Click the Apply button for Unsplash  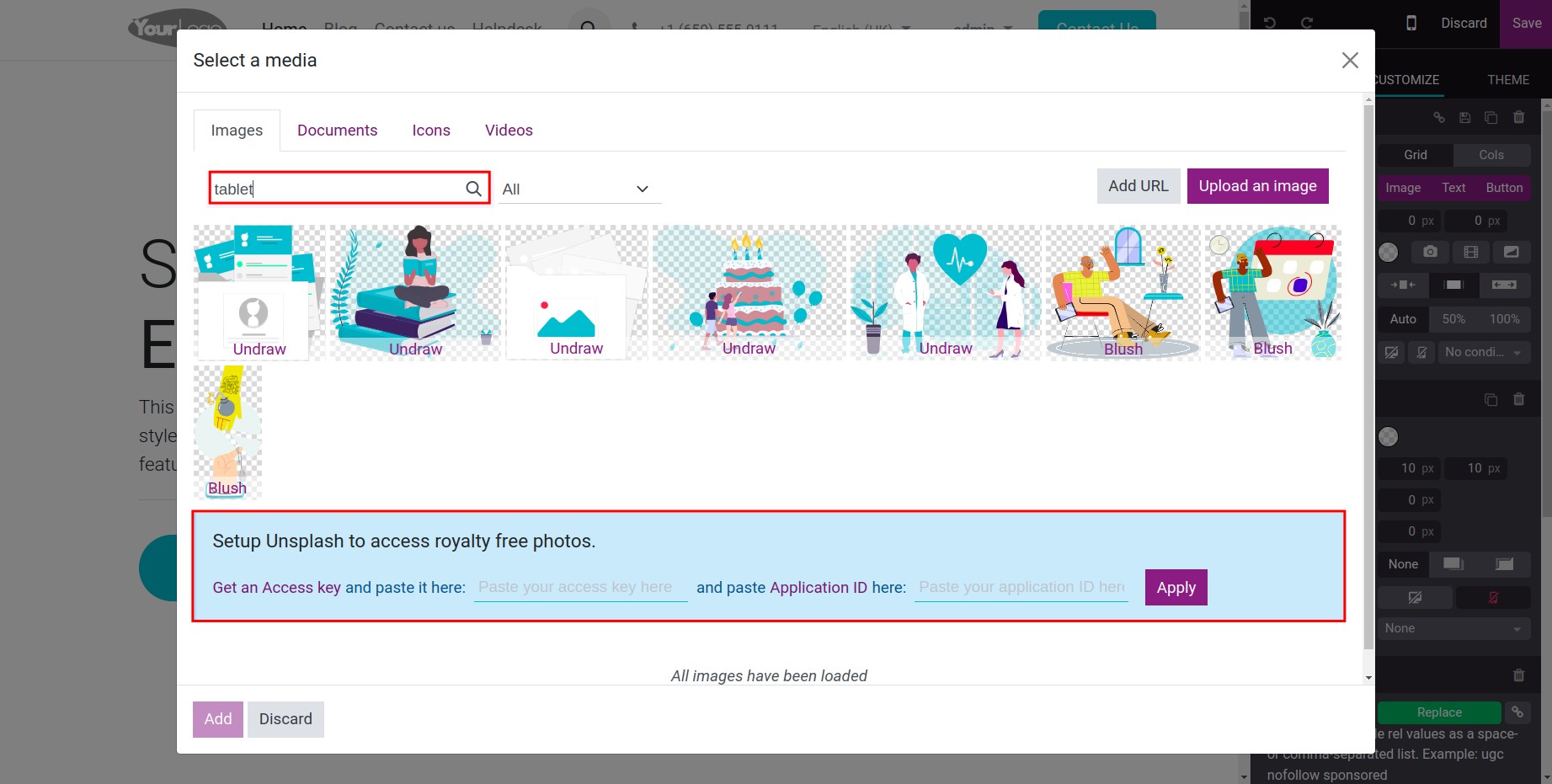[1176, 588]
